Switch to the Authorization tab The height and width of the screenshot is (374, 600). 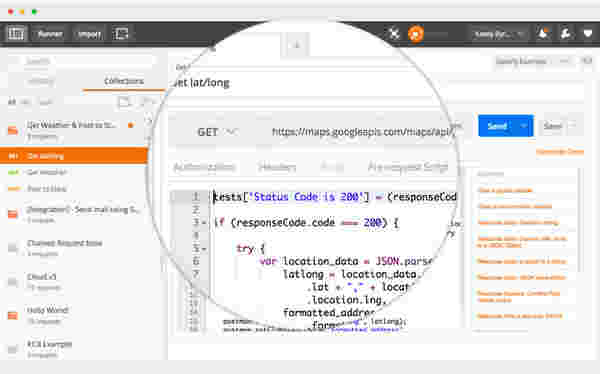(x=204, y=167)
